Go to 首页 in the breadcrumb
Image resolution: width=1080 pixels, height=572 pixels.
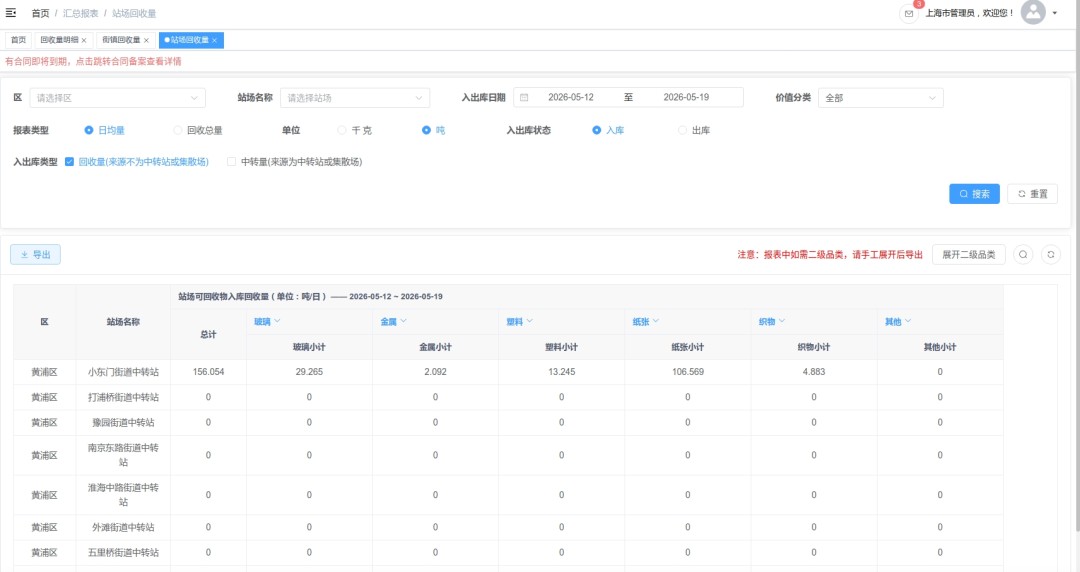click(x=41, y=13)
